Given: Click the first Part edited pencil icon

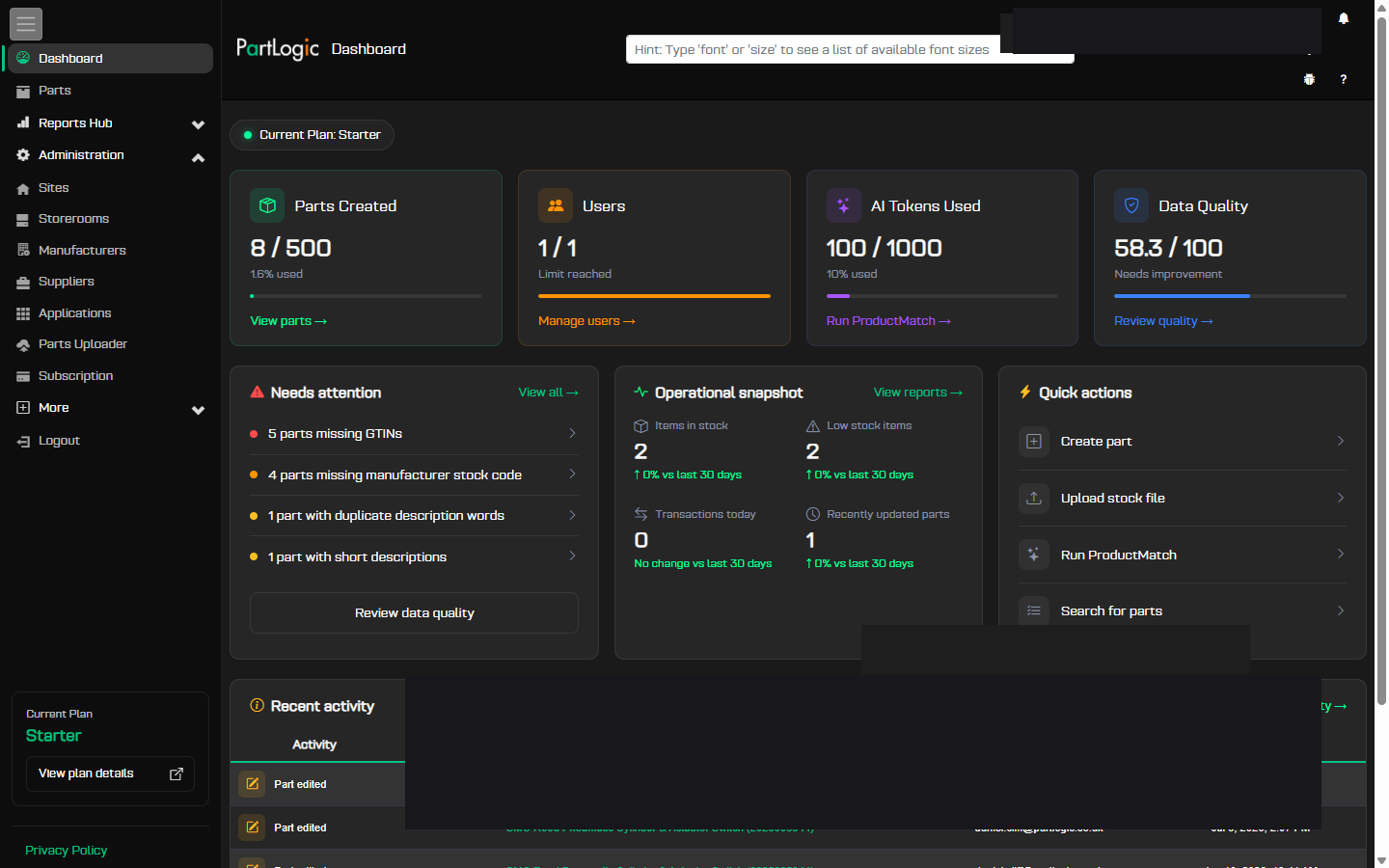Looking at the screenshot, I should click(x=252, y=784).
